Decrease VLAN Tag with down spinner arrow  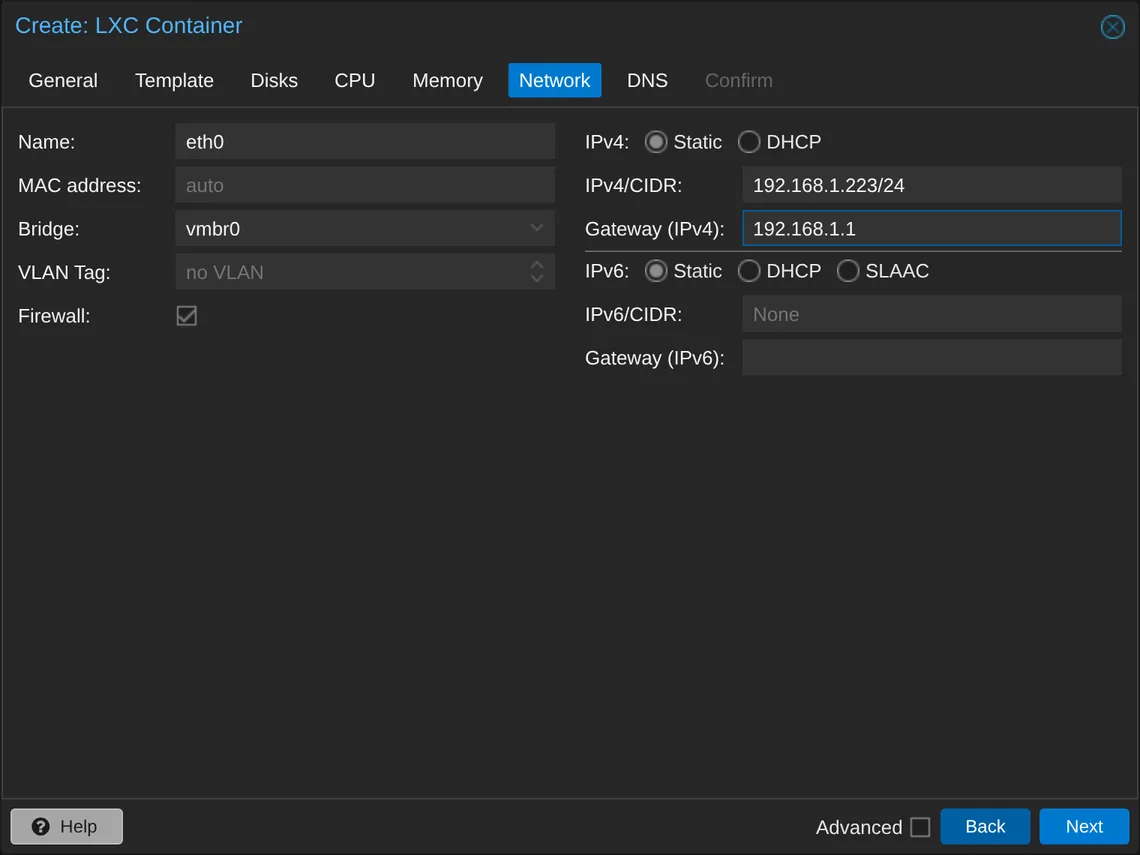[537, 278]
